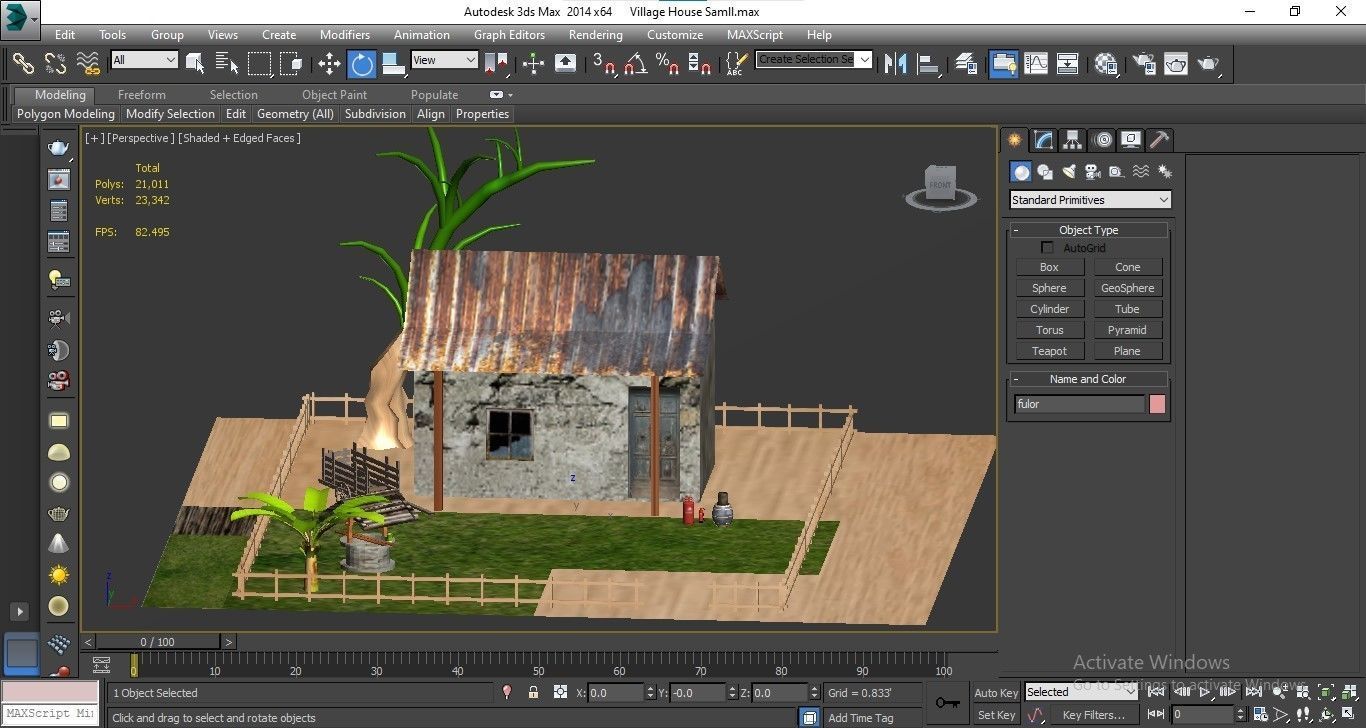
Task: Open the reference coordinate View dropdown
Action: click(444, 60)
